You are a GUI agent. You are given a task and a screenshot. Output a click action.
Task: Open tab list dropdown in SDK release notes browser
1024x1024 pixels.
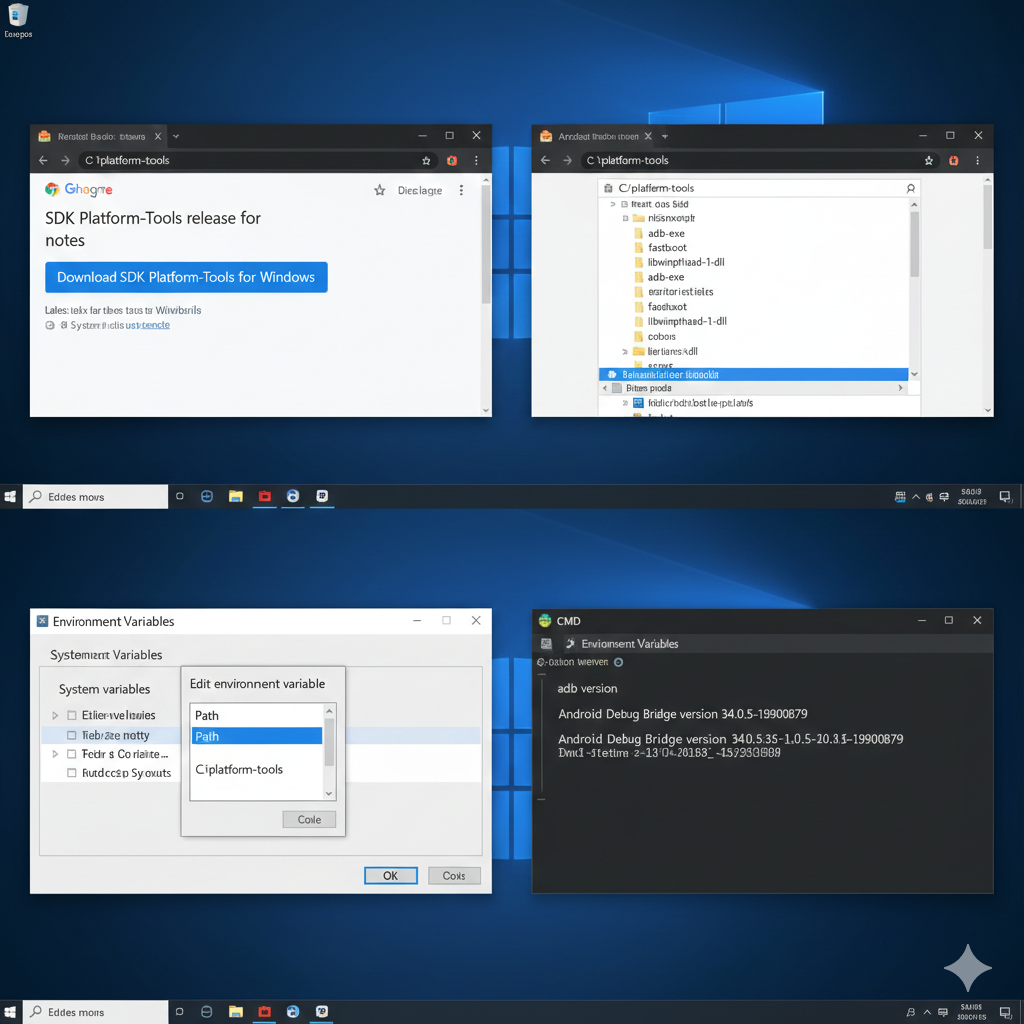pyautogui.click(x=176, y=136)
